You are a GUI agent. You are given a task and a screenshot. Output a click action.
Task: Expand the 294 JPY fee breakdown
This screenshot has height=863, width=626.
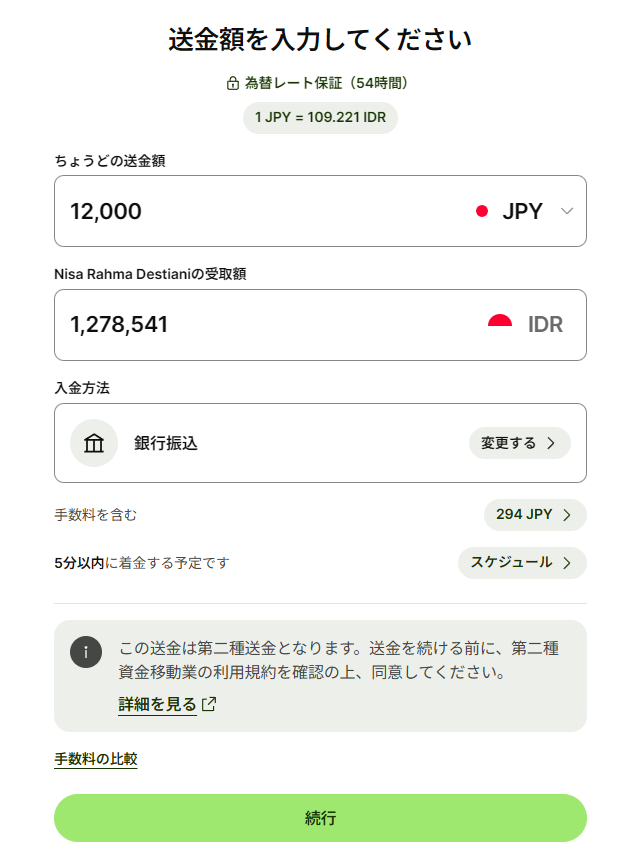coord(534,515)
